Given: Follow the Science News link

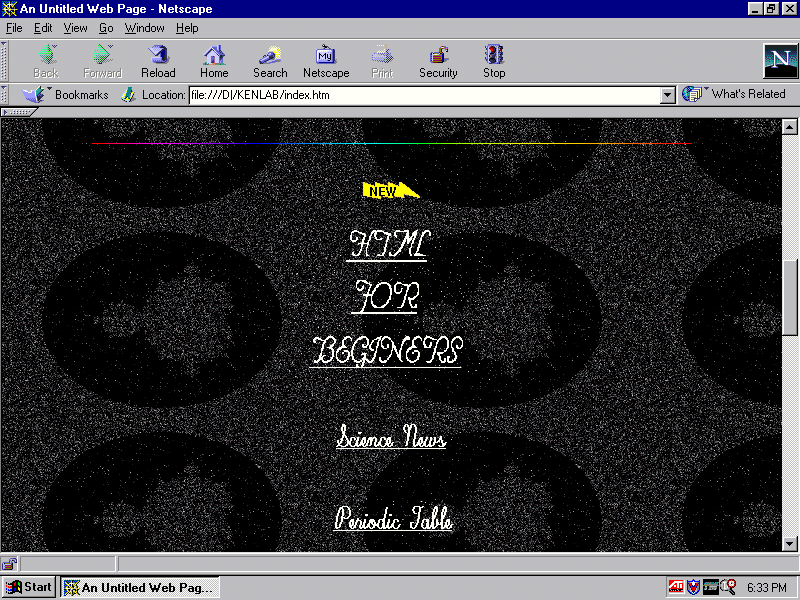Looking at the screenshot, I should pos(391,437).
